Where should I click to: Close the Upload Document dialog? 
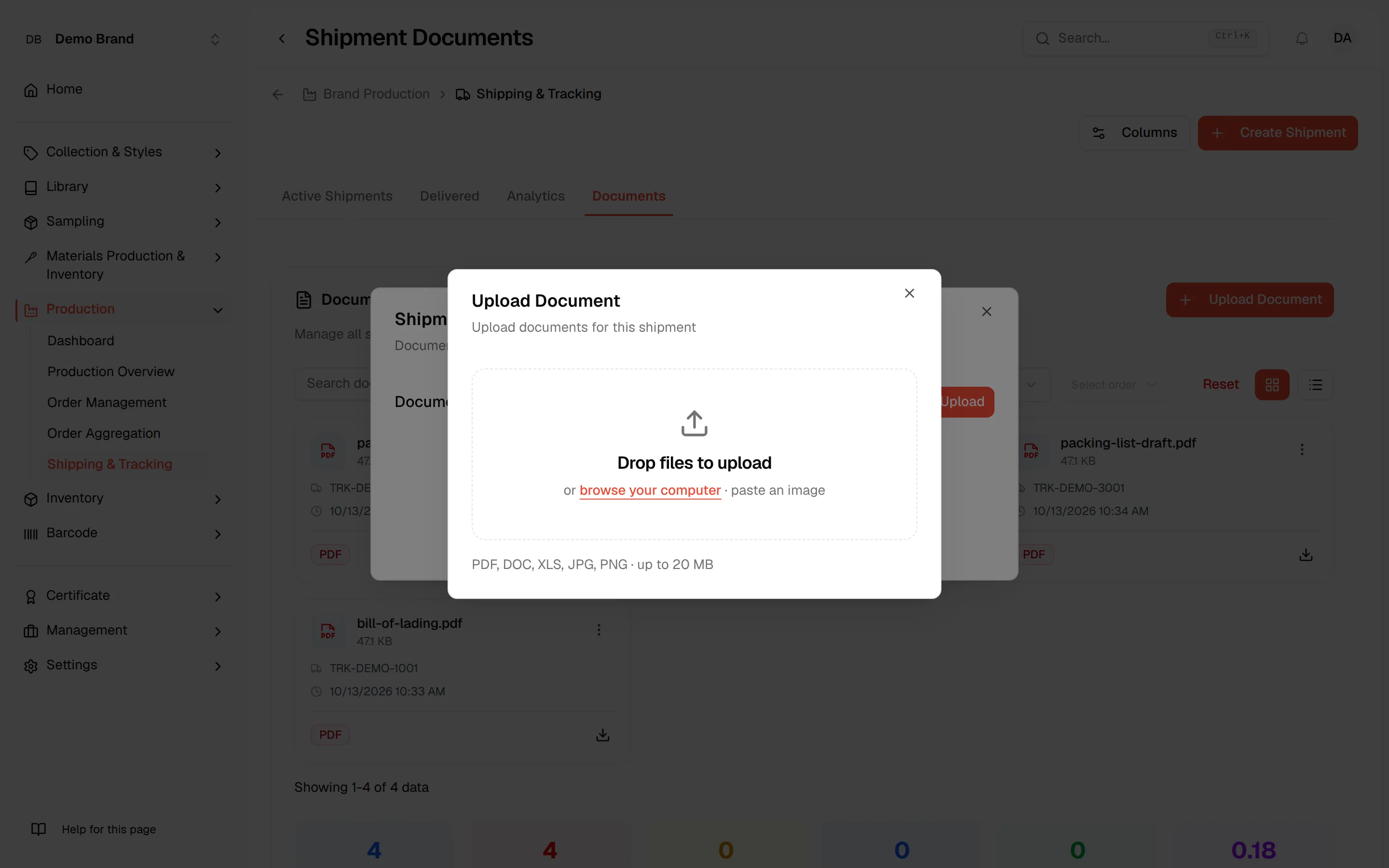[x=909, y=293]
